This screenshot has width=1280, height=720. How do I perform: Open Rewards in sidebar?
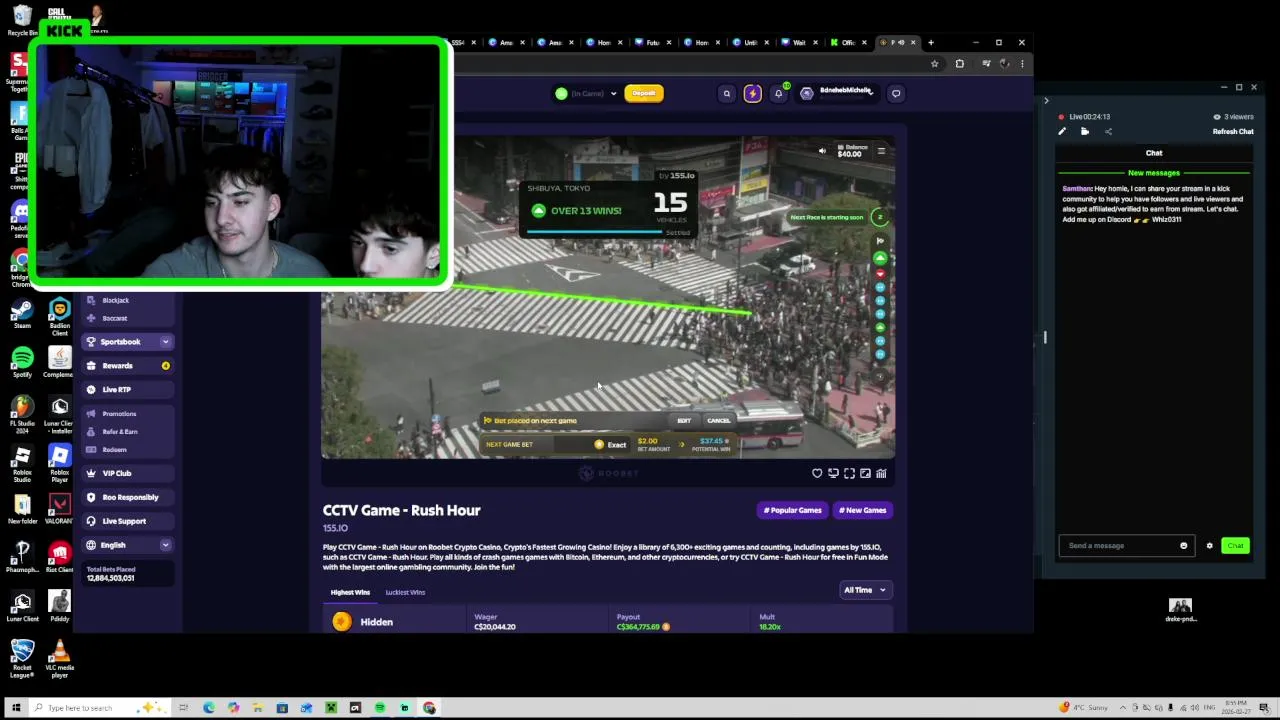coord(128,366)
